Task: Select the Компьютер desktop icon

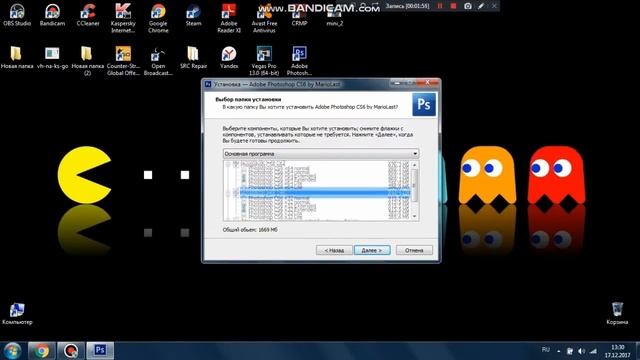Action: coord(17,313)
